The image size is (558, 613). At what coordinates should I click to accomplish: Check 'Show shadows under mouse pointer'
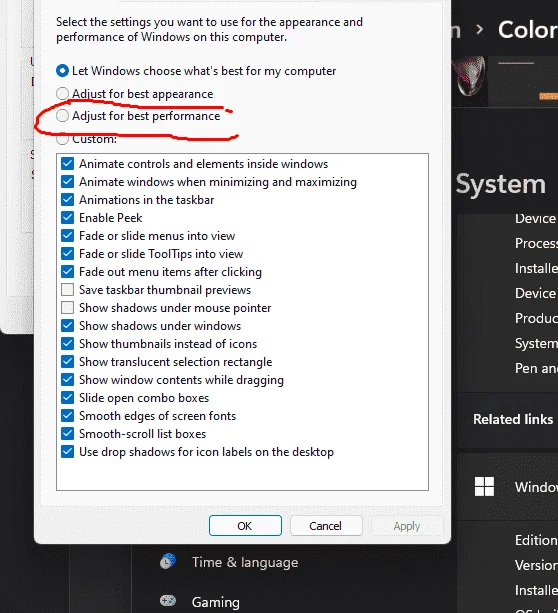pos(67,308)
